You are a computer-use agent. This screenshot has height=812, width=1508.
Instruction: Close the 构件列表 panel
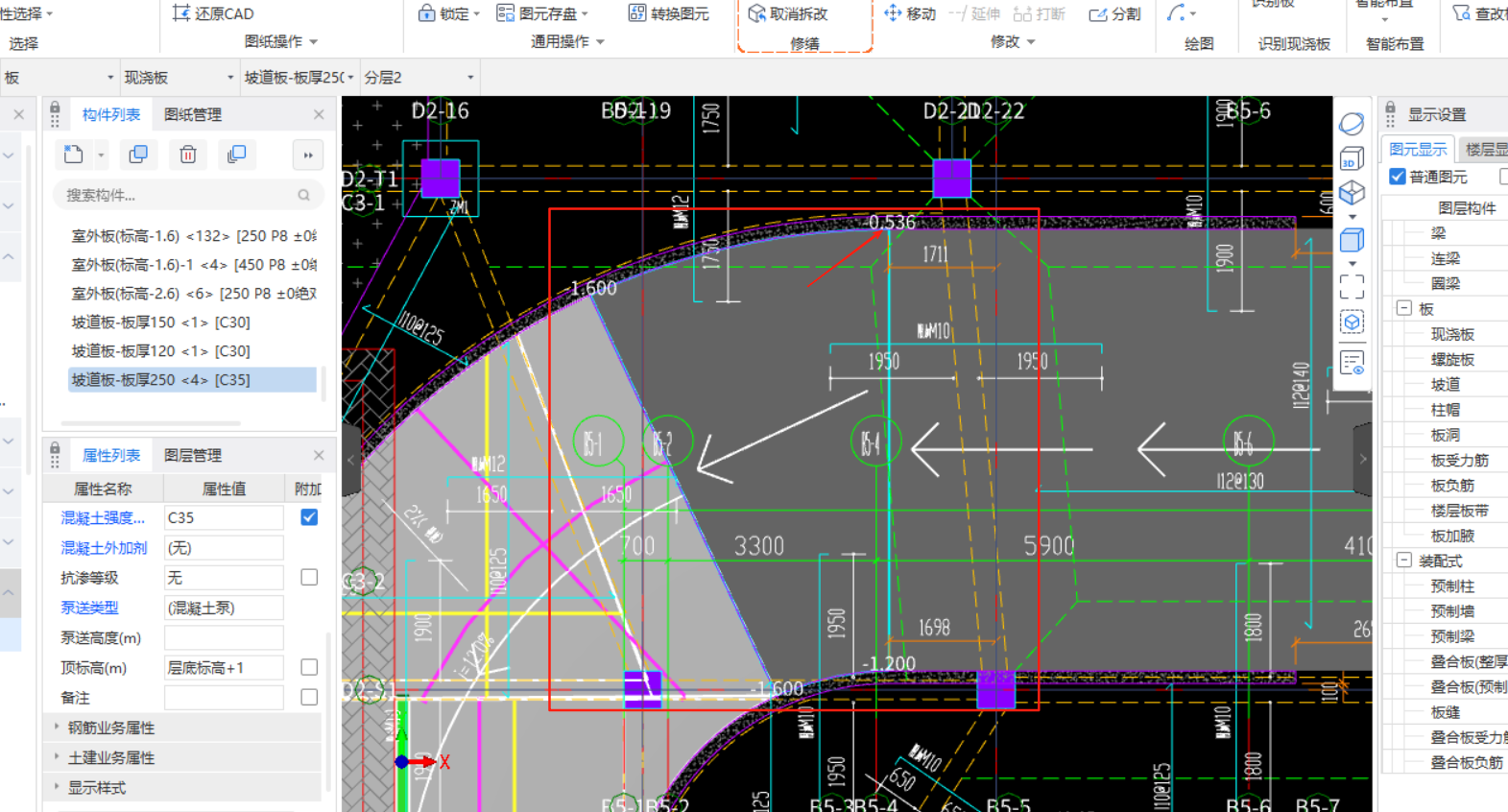coord(319,114)
